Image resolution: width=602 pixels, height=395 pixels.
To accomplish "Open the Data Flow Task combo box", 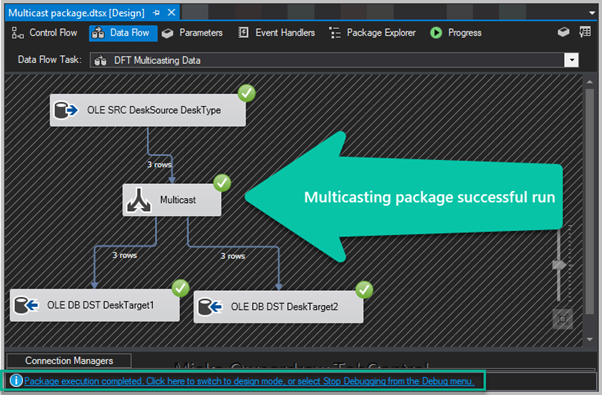I will tap(334, 60).
